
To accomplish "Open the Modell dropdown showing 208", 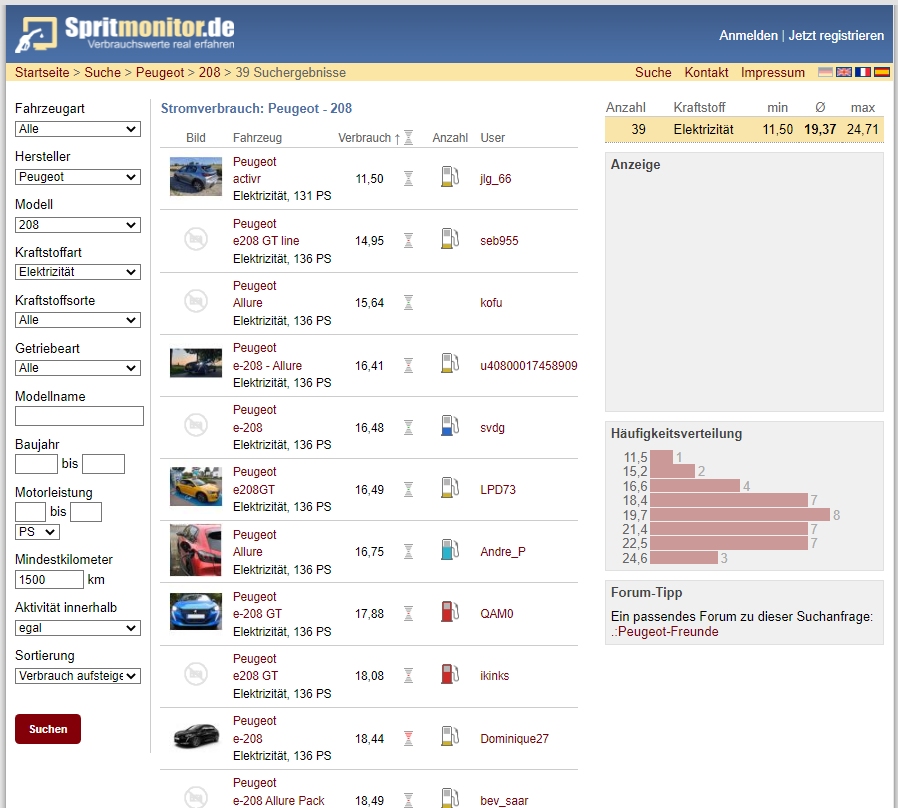I will click(78, 225).
